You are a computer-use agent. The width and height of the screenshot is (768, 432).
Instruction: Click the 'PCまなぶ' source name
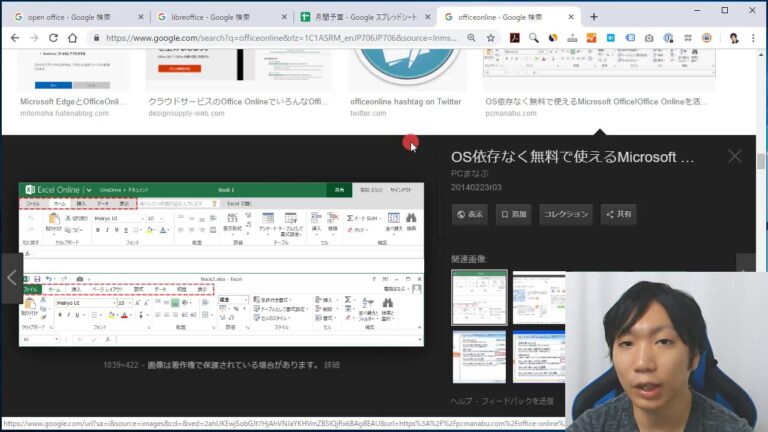coord(470,173)
